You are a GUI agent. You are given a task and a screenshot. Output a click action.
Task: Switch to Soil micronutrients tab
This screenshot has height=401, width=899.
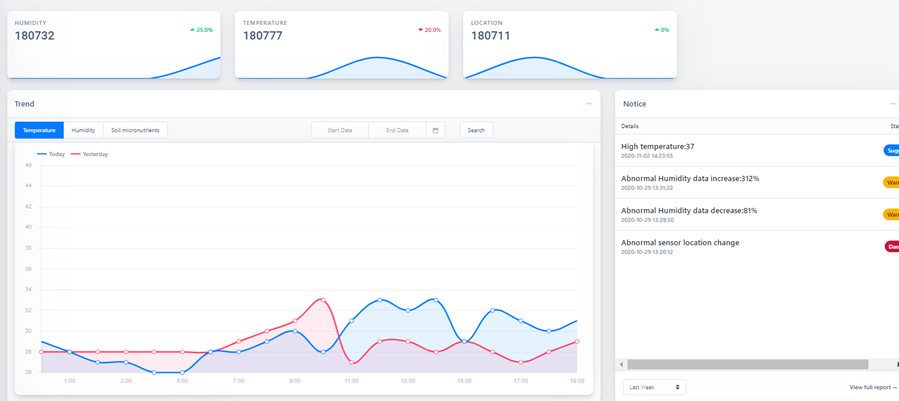135,130
